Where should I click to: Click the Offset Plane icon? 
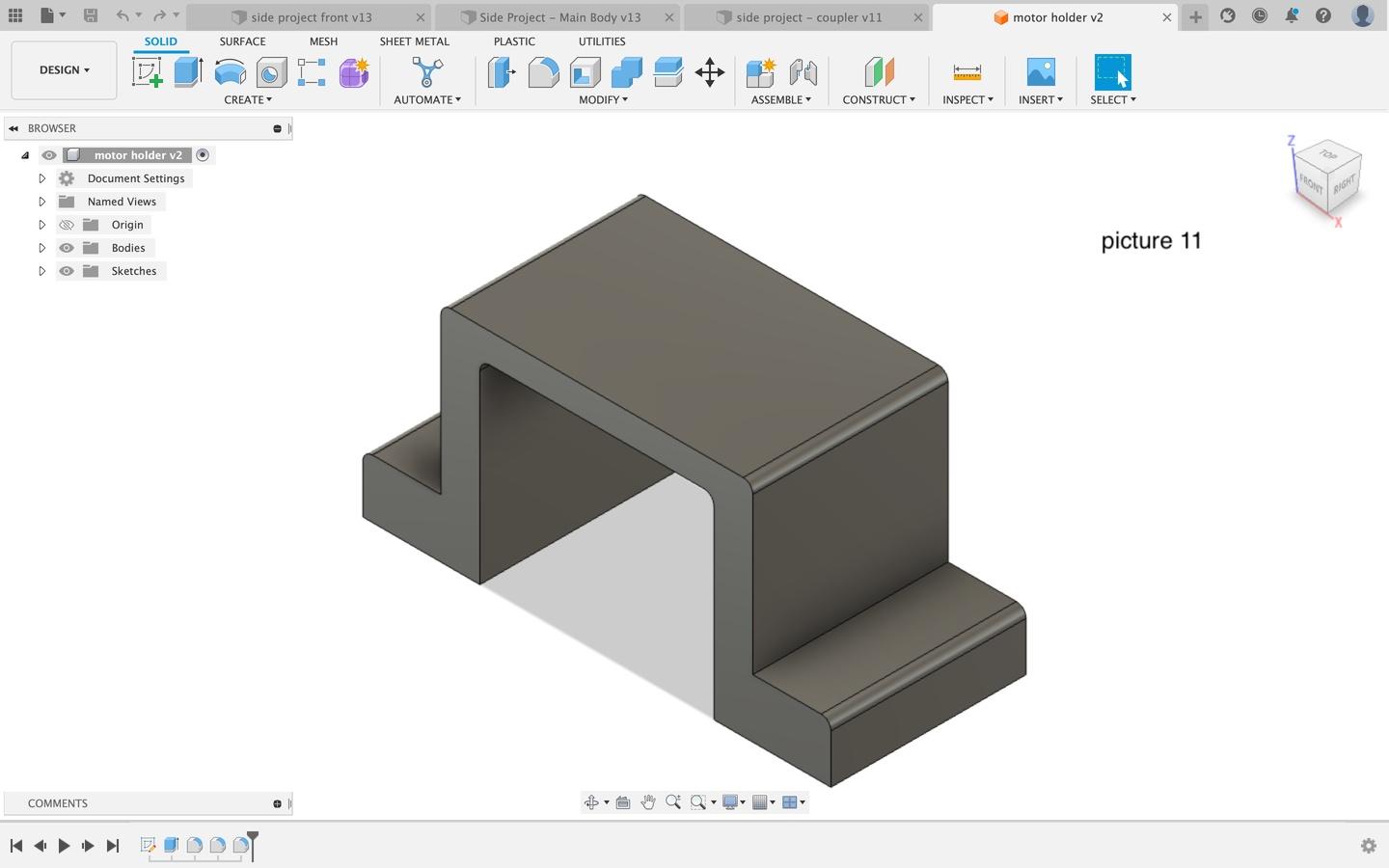879,72
